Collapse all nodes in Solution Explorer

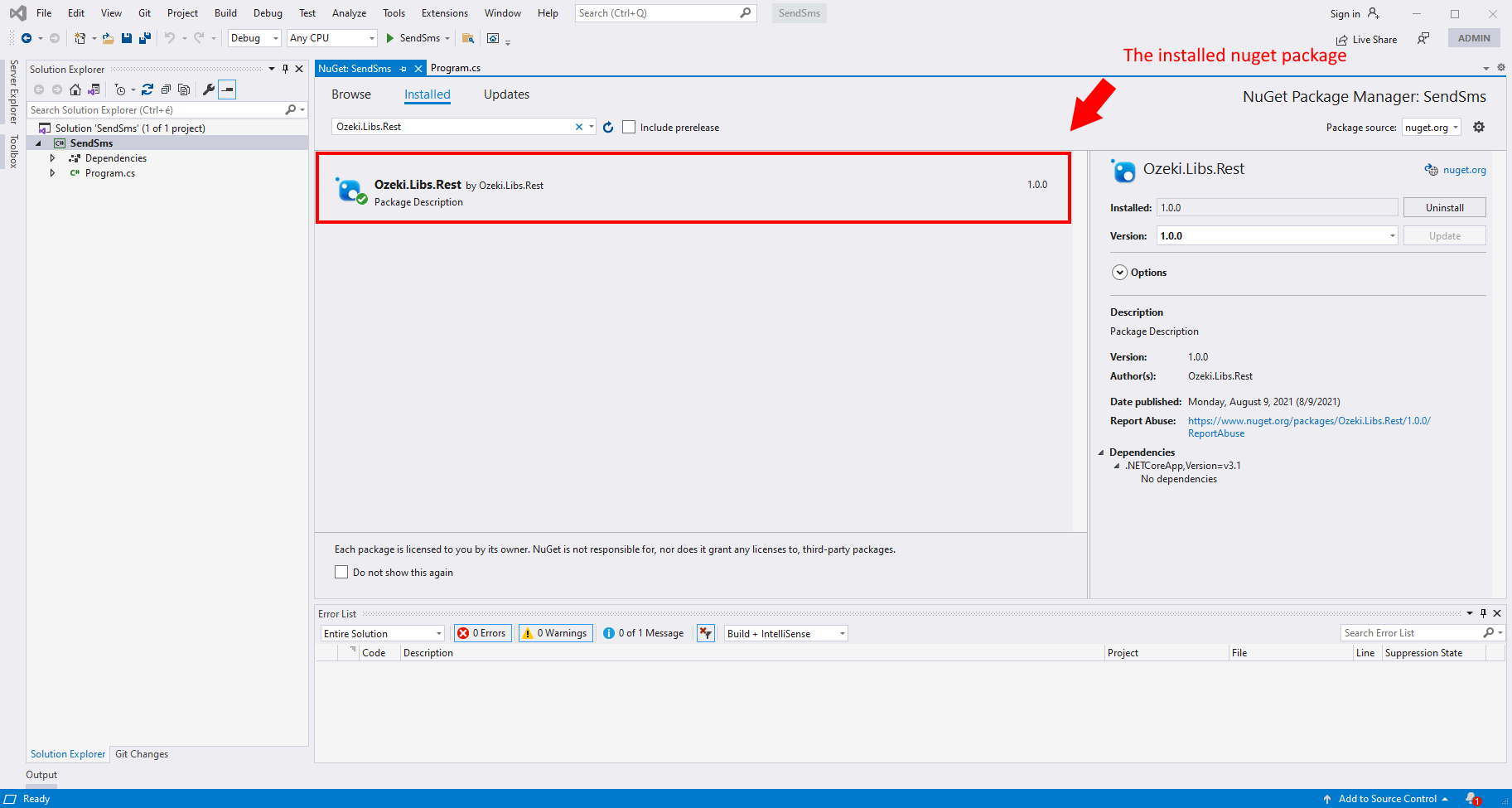pyautogui.click(x=166, y=90)
